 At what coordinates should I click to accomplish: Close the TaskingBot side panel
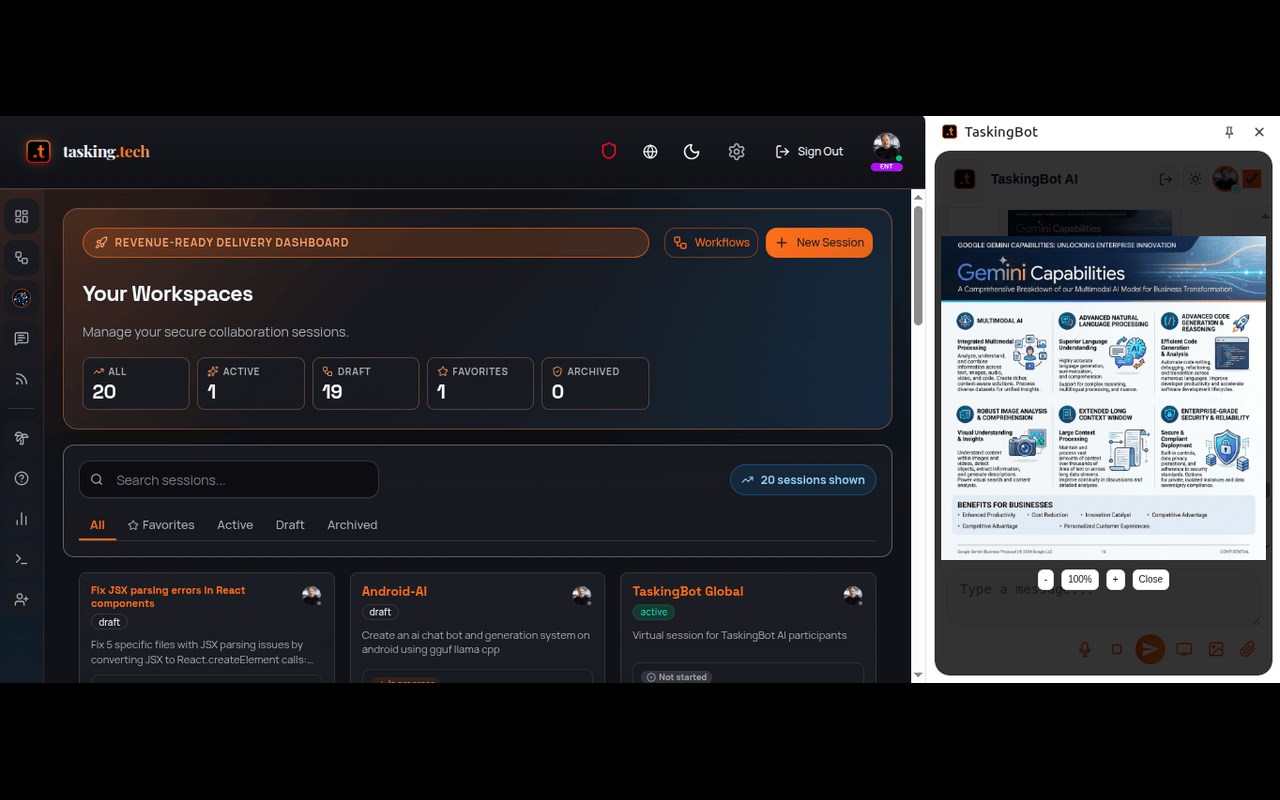1259,132
